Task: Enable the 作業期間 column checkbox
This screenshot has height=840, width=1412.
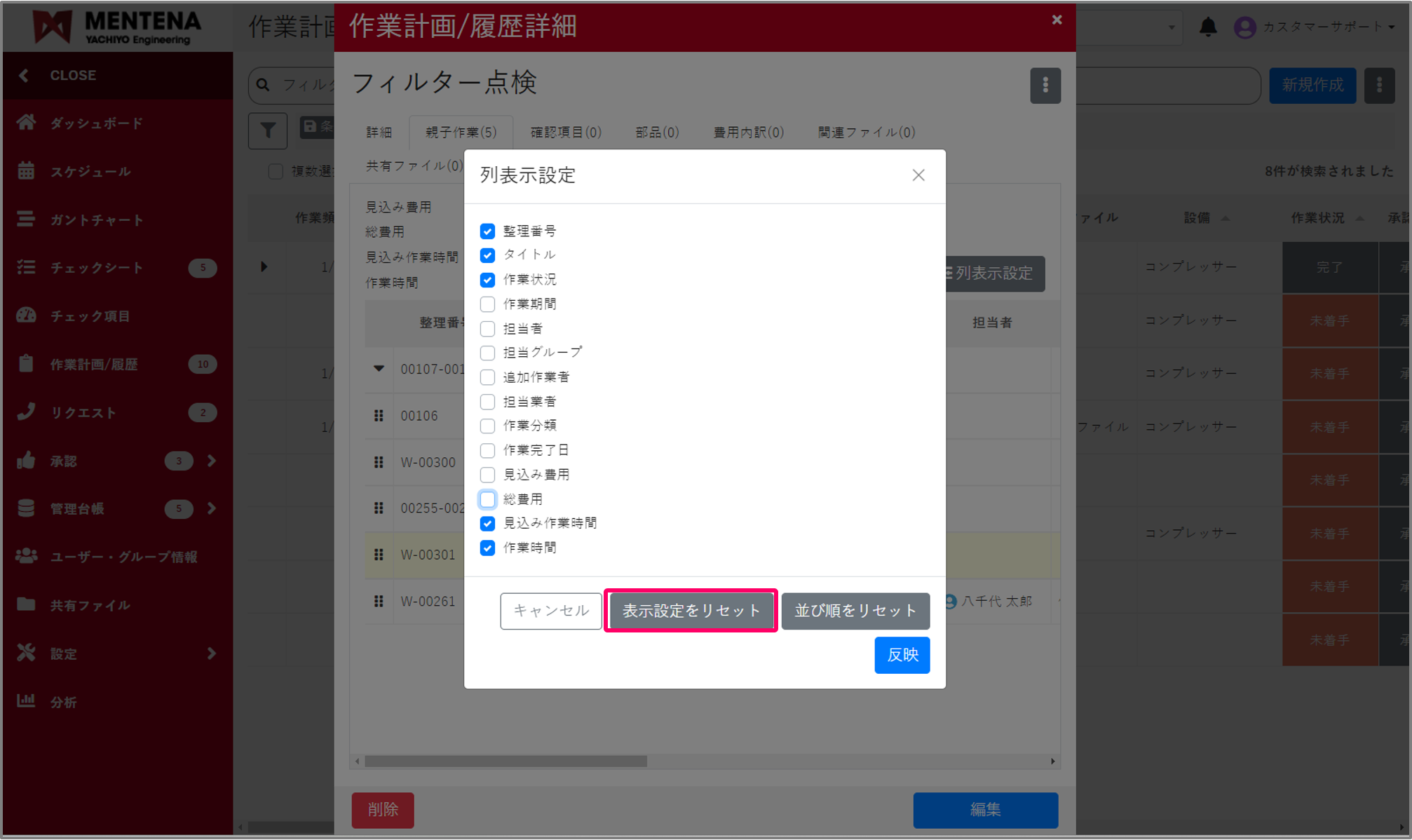Action: (488, 304)
